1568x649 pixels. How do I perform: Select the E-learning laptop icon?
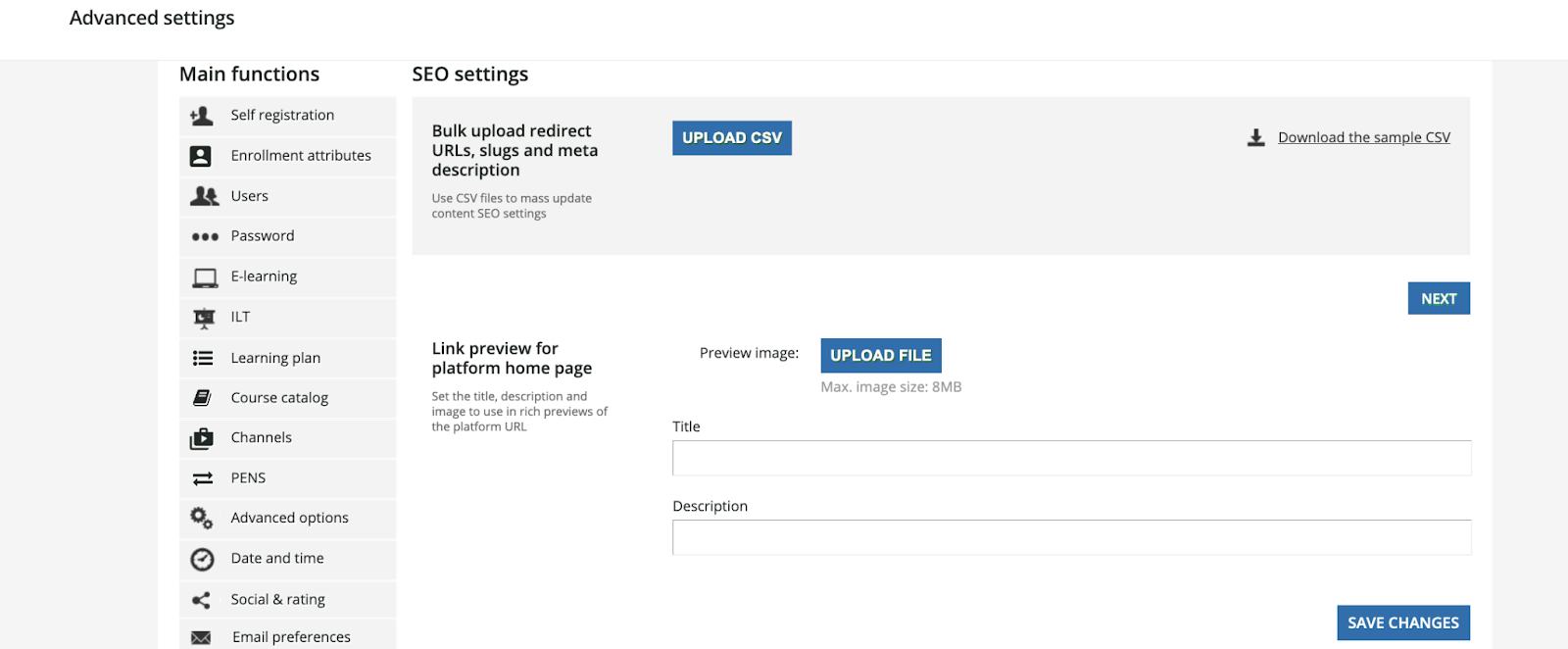pos(205,277)
